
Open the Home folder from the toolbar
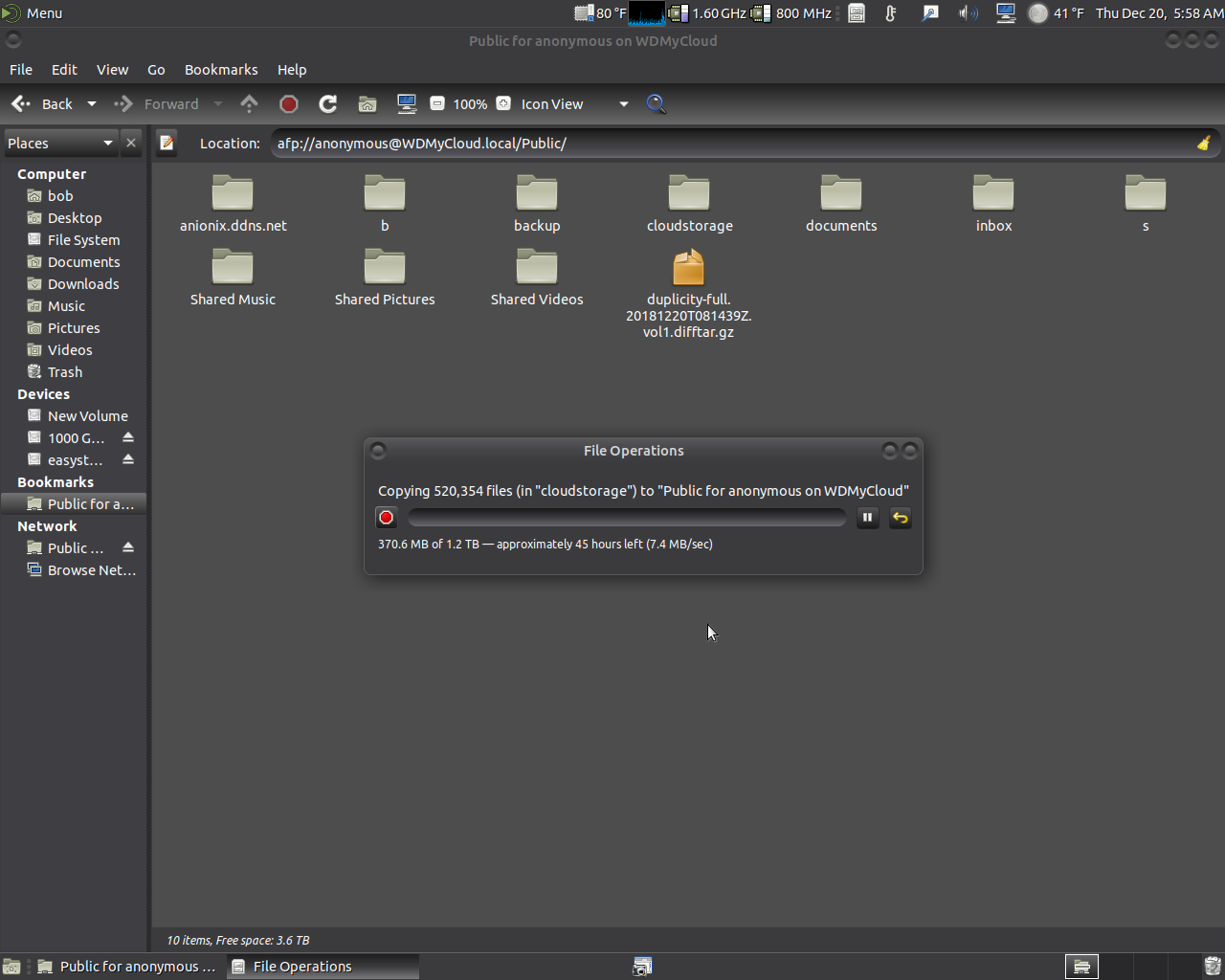pos(367,104)
